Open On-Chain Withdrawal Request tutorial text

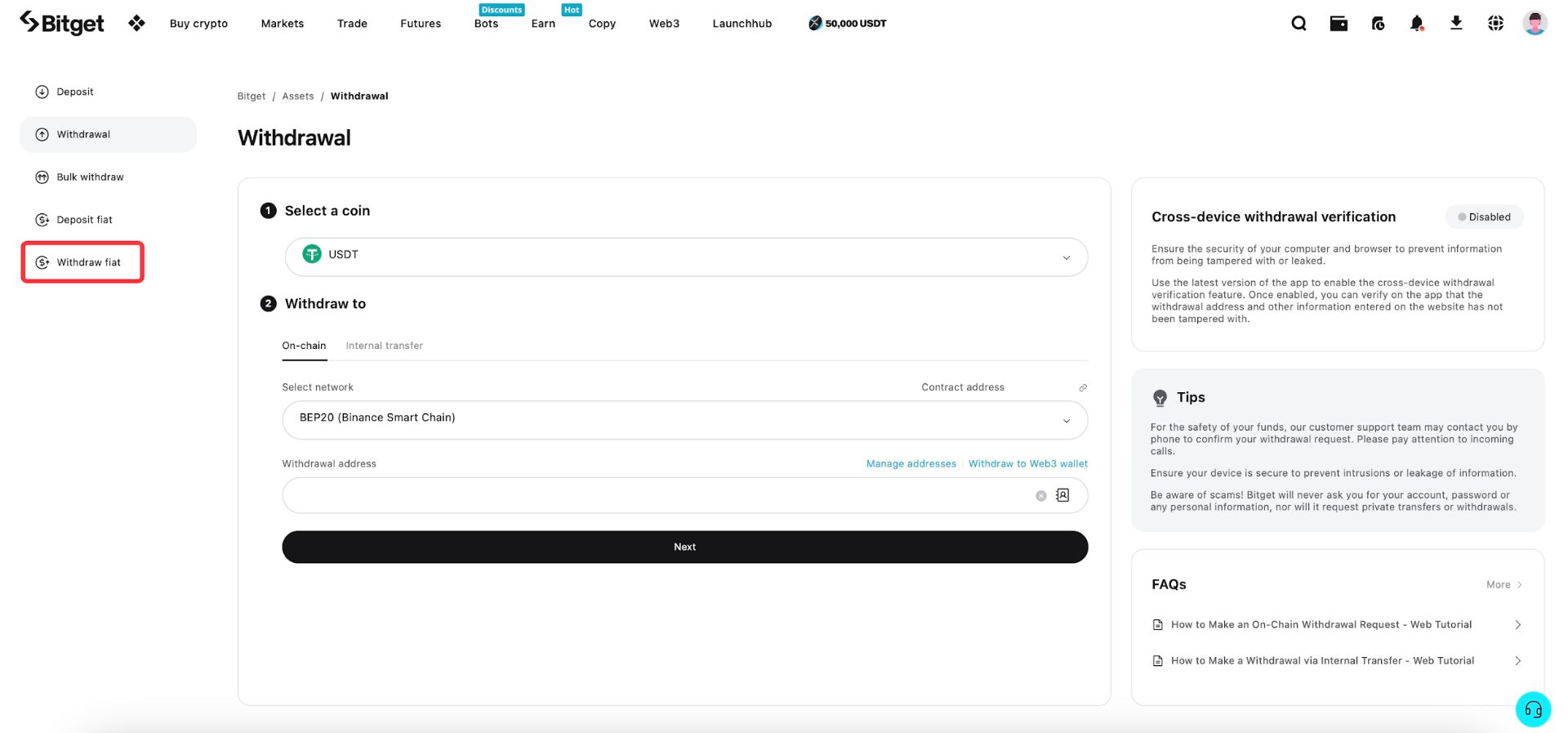[x=1321, y=625]
